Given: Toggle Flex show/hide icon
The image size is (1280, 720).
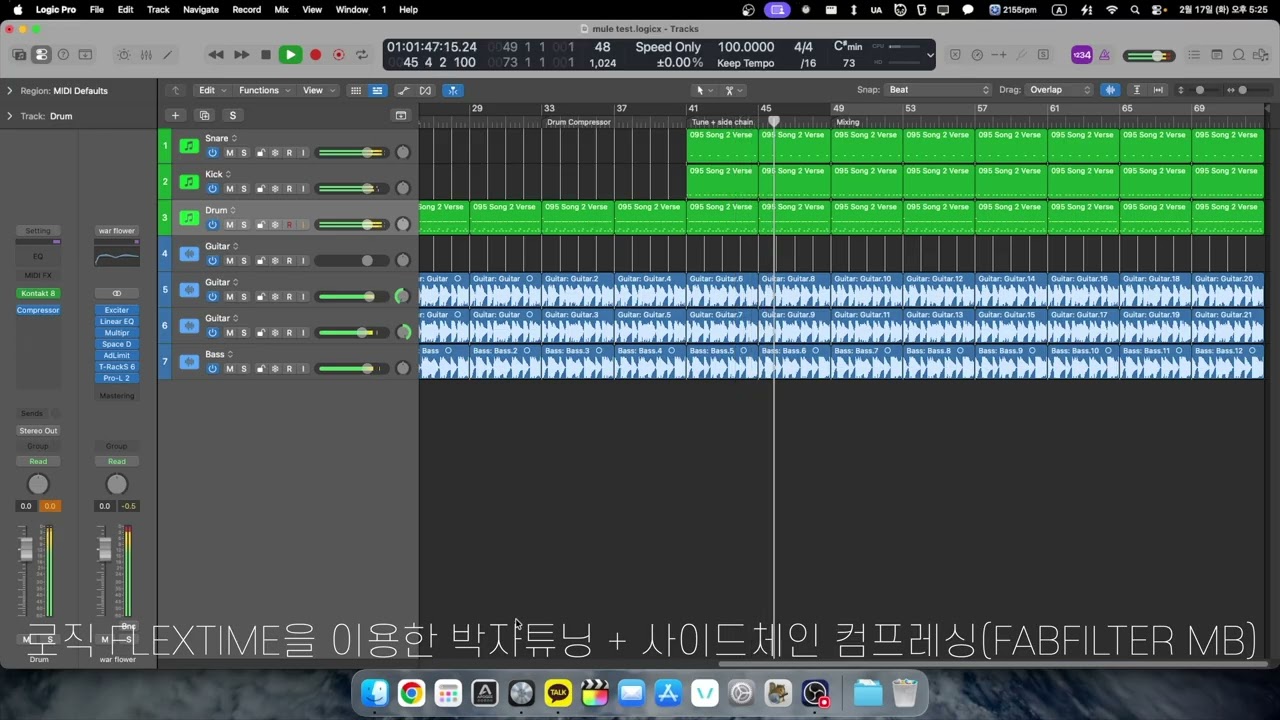Looking at the screenshot, I should [x=426, y=90].
